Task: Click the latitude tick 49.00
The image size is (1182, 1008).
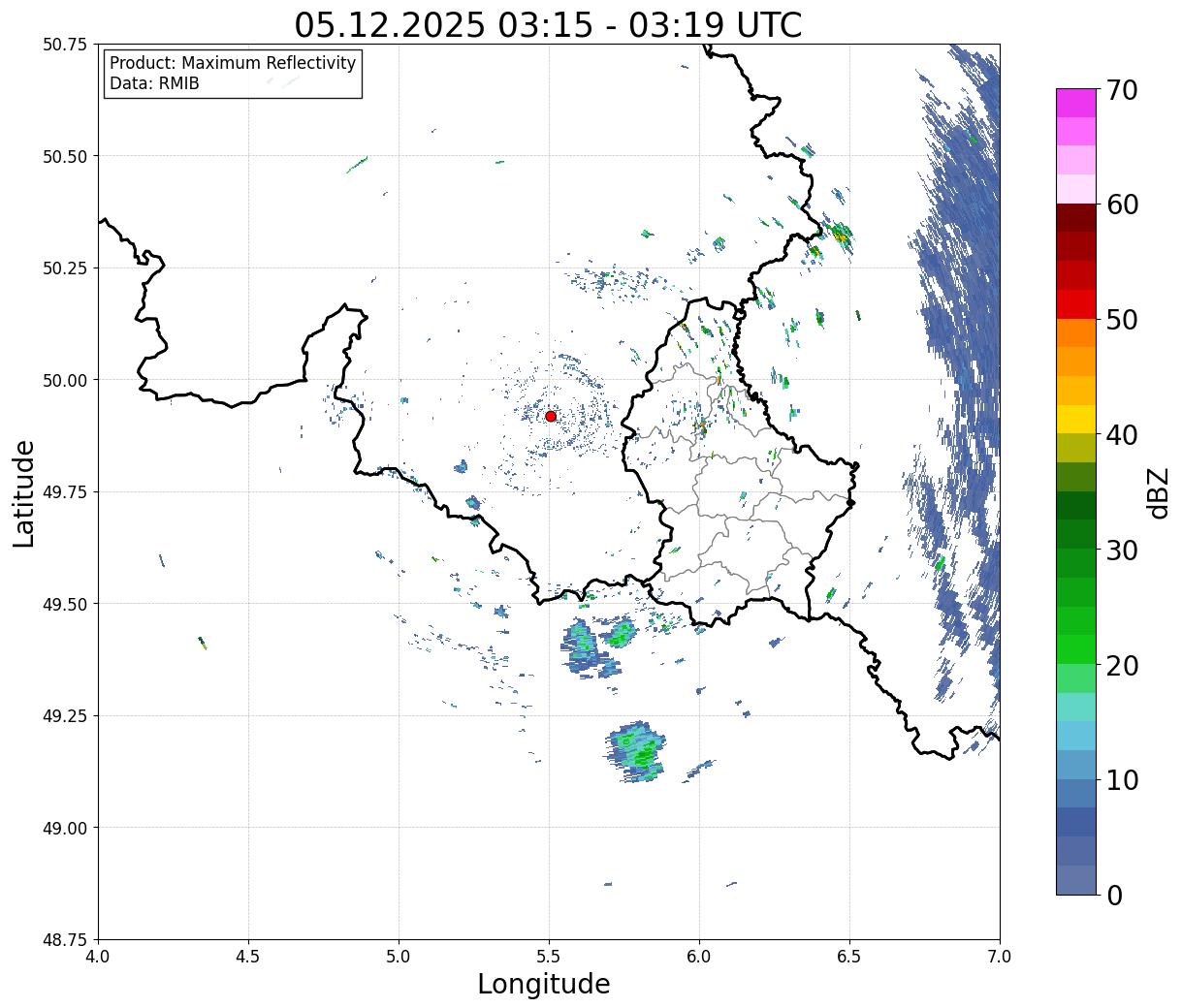Action: pos(65,828)
